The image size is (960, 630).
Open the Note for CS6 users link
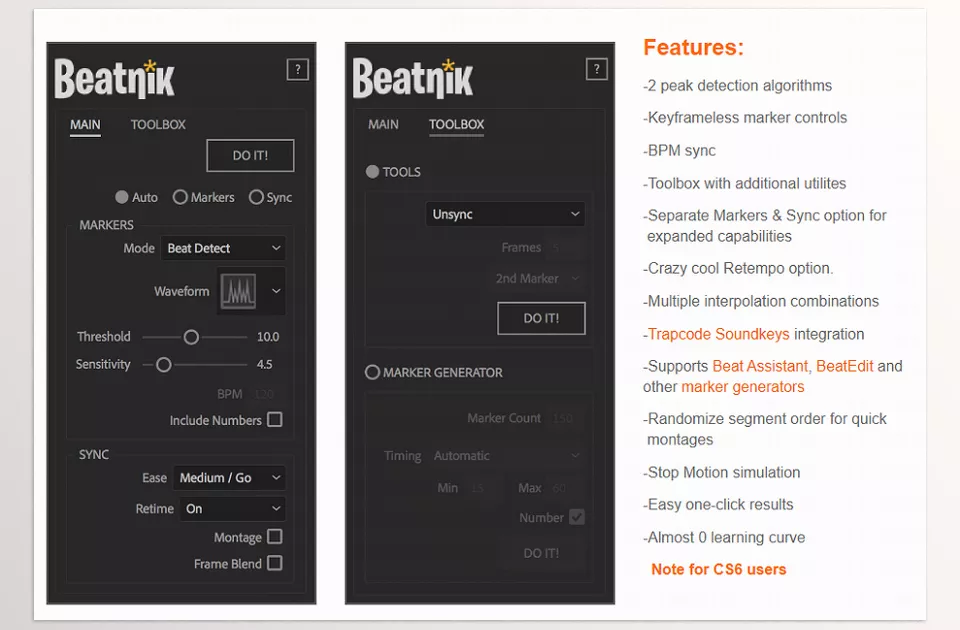pyautogui.click(x=718, y=569)
